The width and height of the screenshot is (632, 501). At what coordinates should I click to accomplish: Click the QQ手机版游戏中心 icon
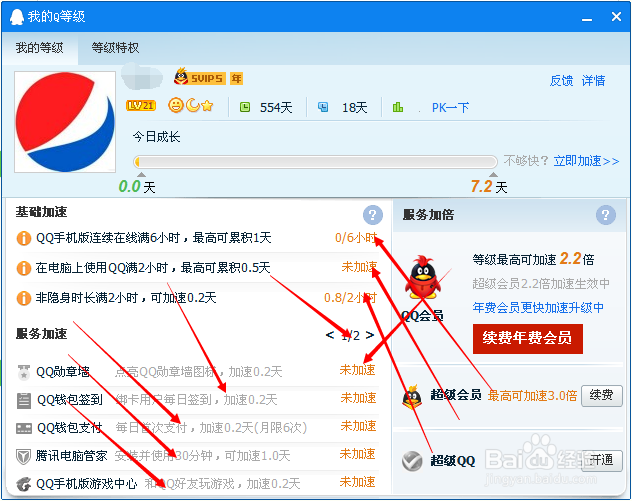click(x=24, y=484)
